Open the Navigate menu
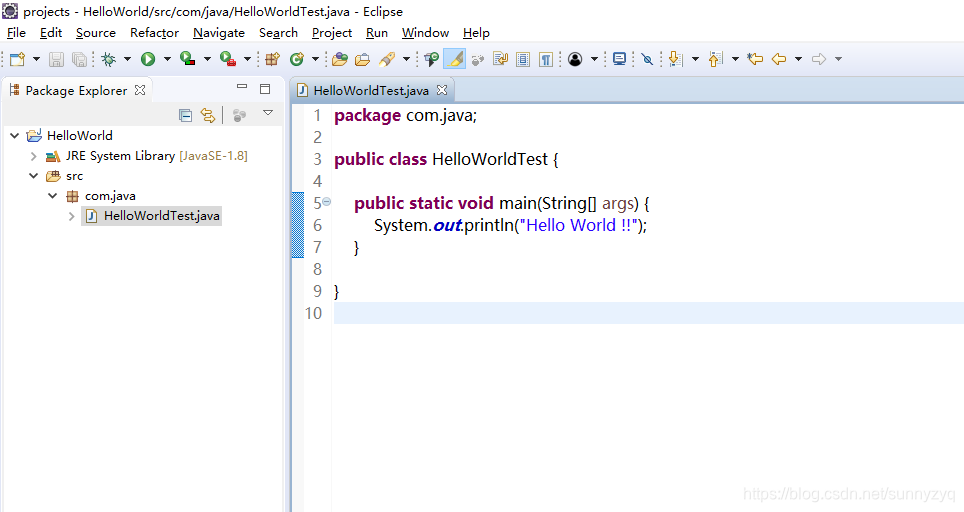Viewport: 964px width, 512px height. 219,33
